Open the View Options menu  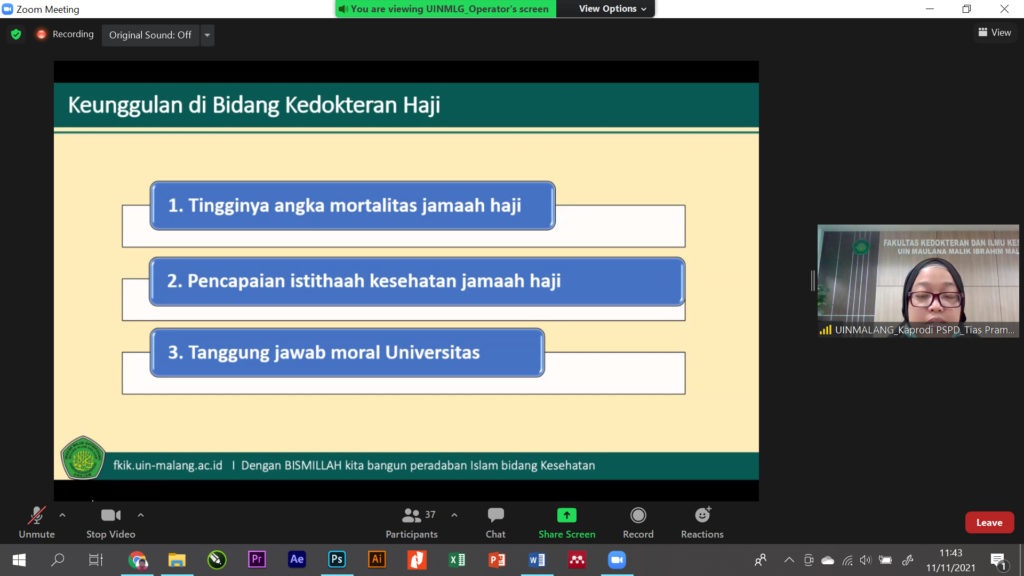click(x=613, y=9)
